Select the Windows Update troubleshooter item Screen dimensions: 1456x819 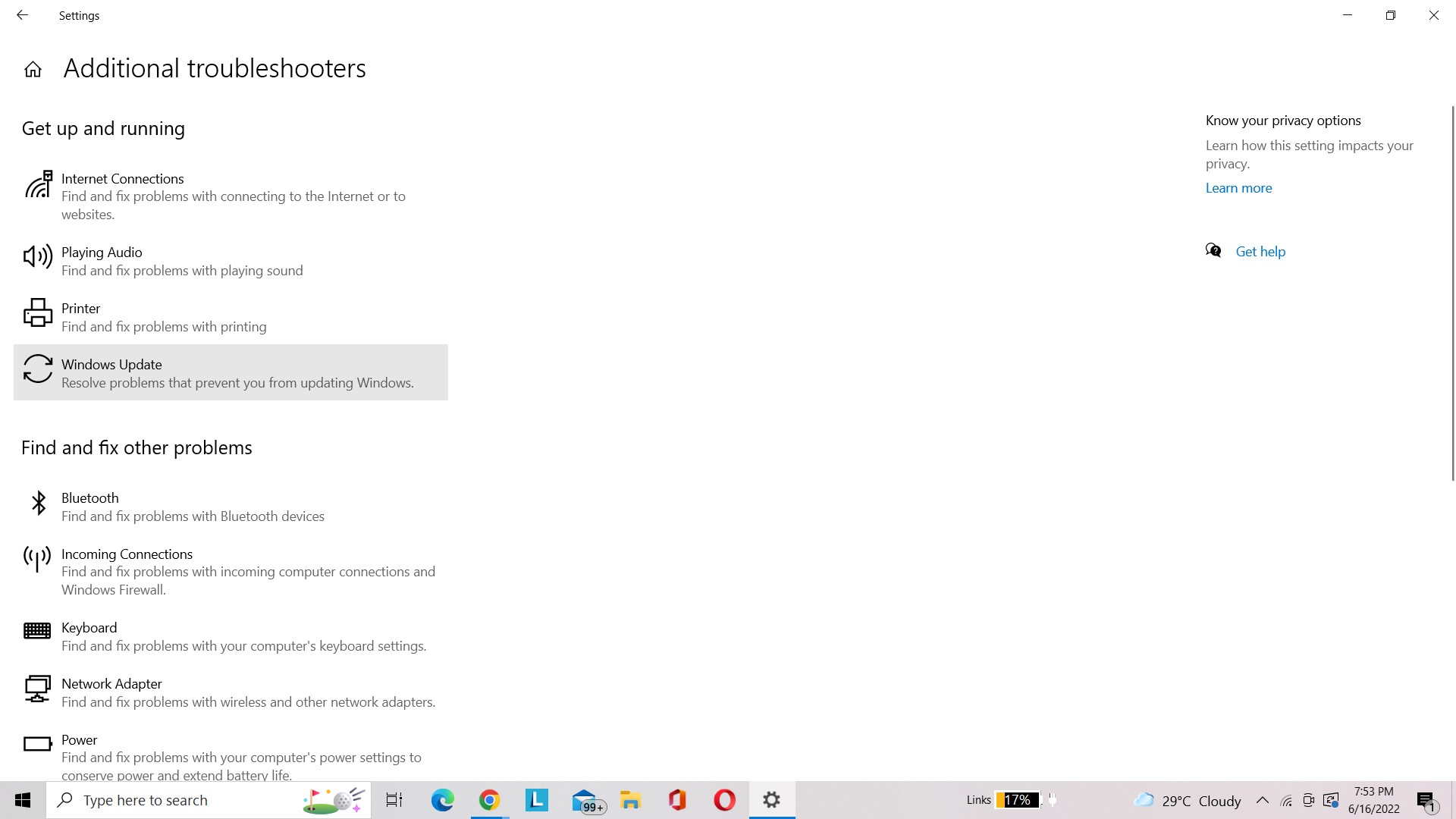pos(231,372)
